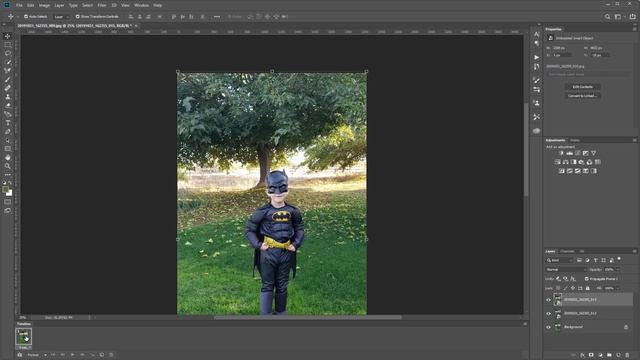Add a Hue/Saturation adjustment
Image resolution: width=640 pixels, height=360 pixels.
[x=558, y=162]
